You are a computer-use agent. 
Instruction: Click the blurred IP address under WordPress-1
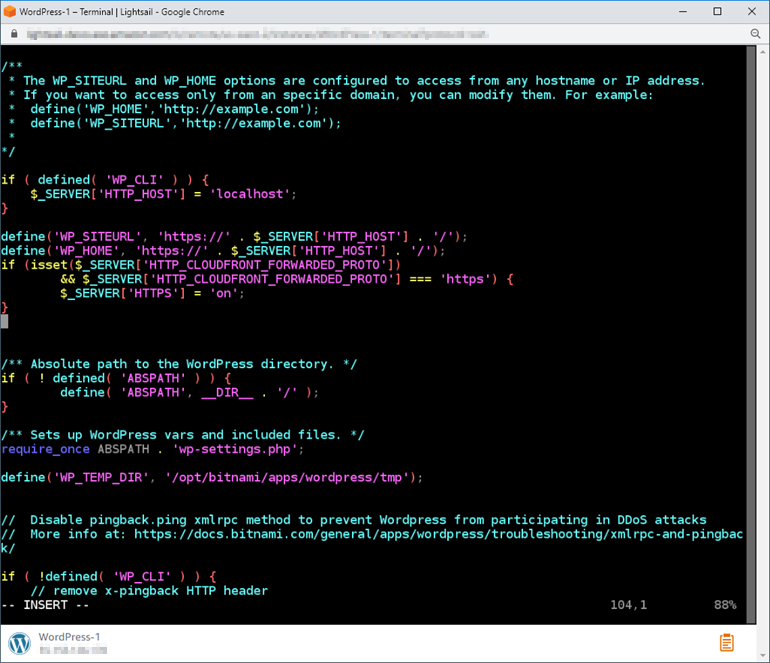tap(73, 650)
